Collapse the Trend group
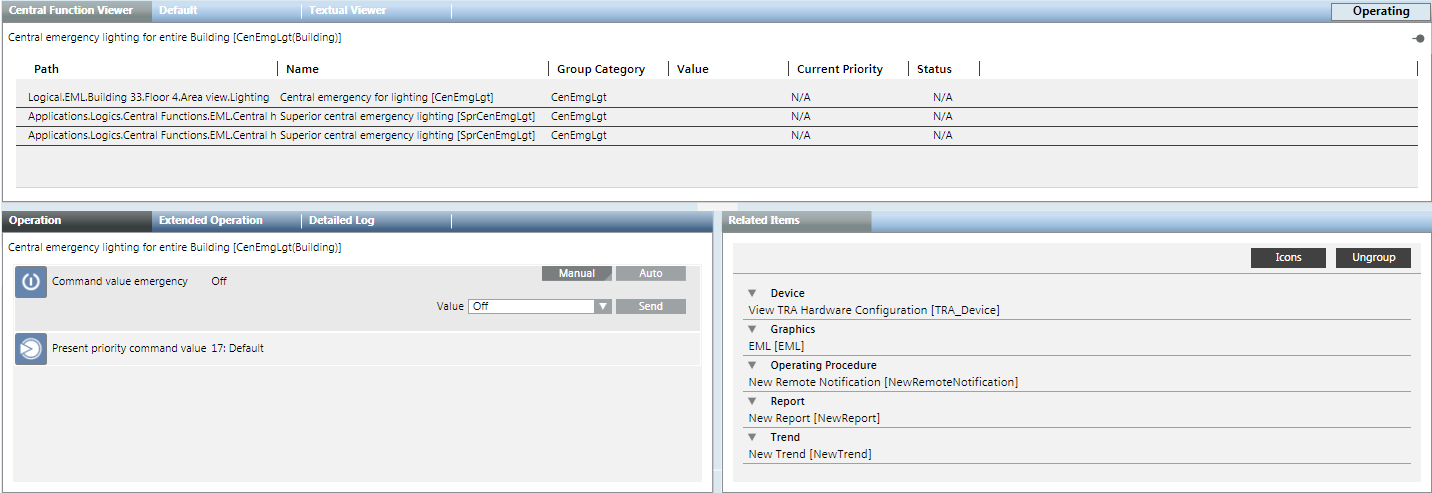Viewport: 1432px width, 493px height. (752, 438)
